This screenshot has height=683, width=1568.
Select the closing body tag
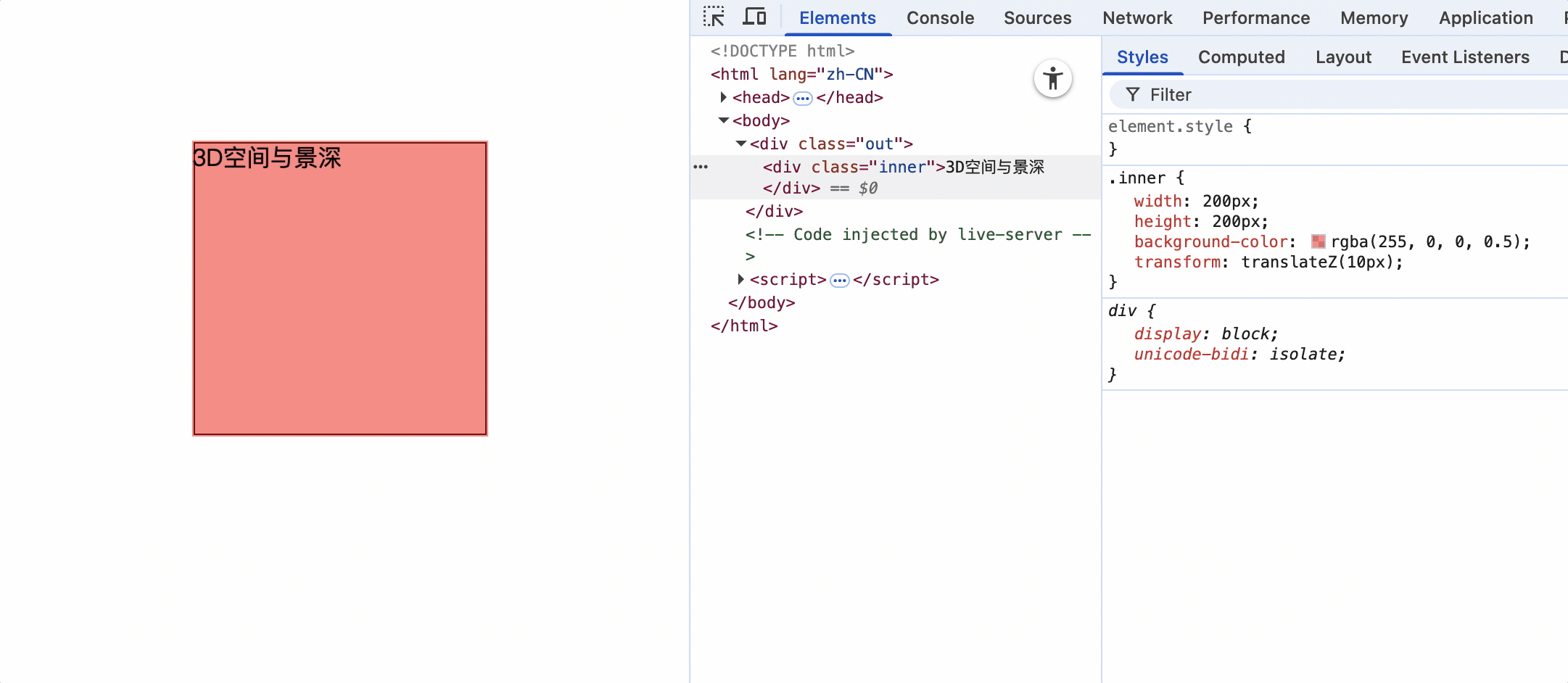(762, 302)
